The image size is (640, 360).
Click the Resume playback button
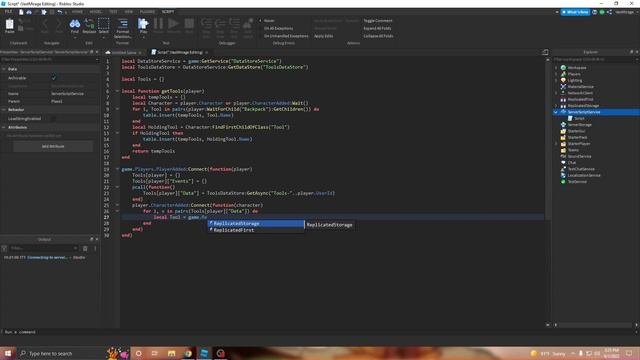(173, 25)
